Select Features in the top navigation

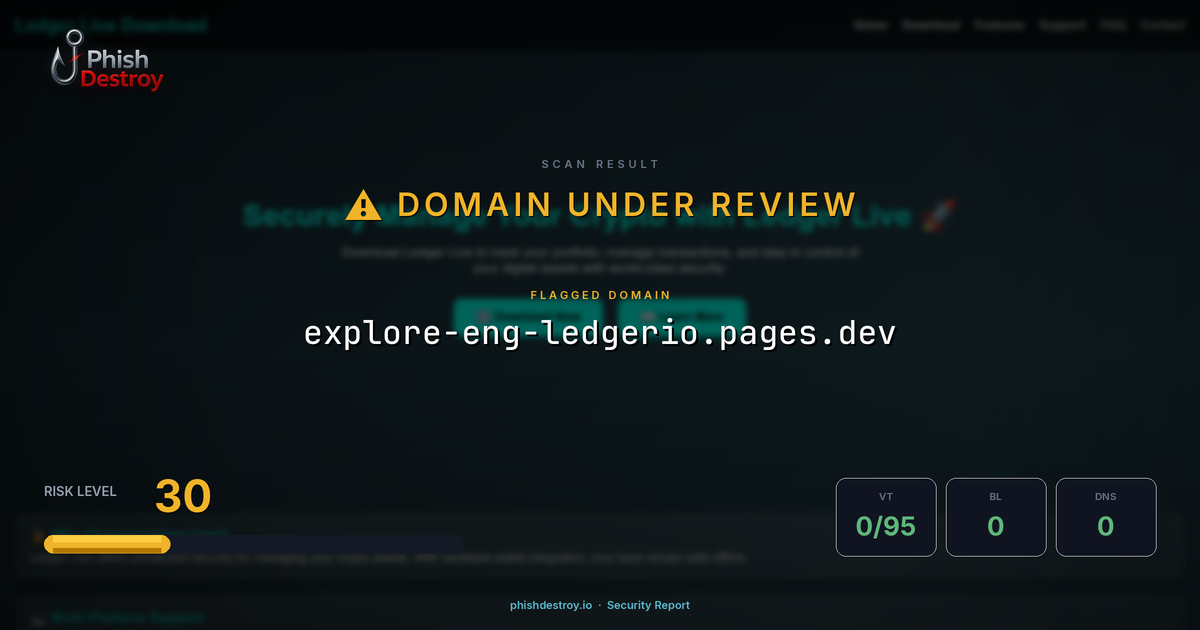[999, 25]
